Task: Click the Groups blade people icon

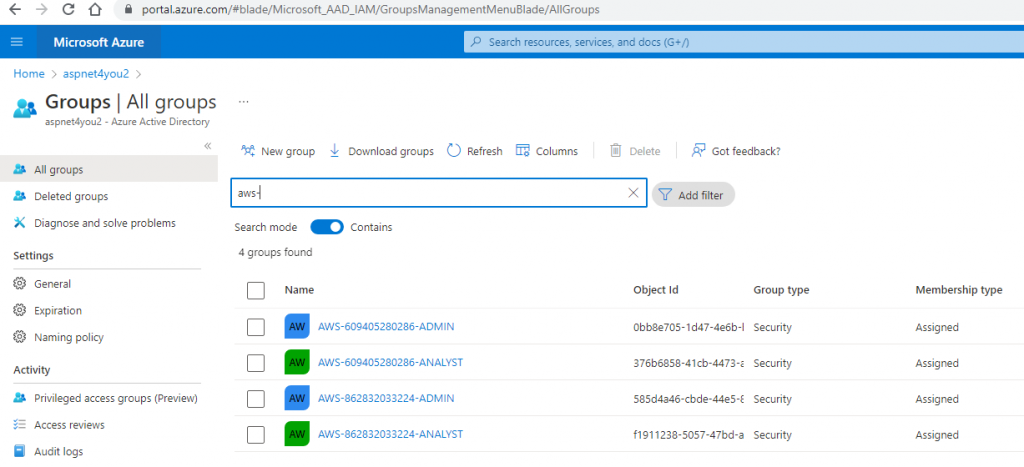Action: tap(25, 108)
